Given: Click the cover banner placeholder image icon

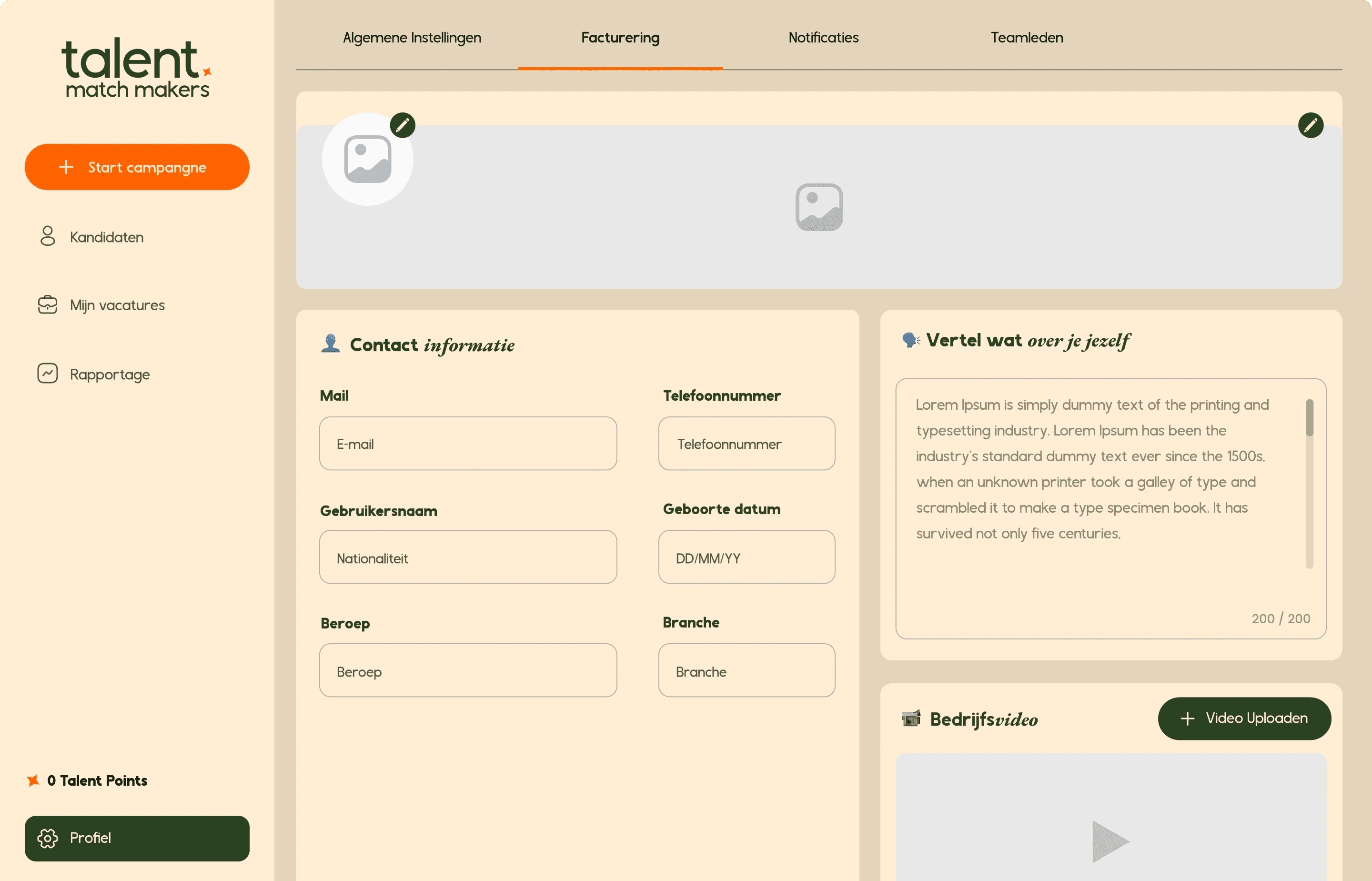Looking at the screenshot, I should [819, 207].
